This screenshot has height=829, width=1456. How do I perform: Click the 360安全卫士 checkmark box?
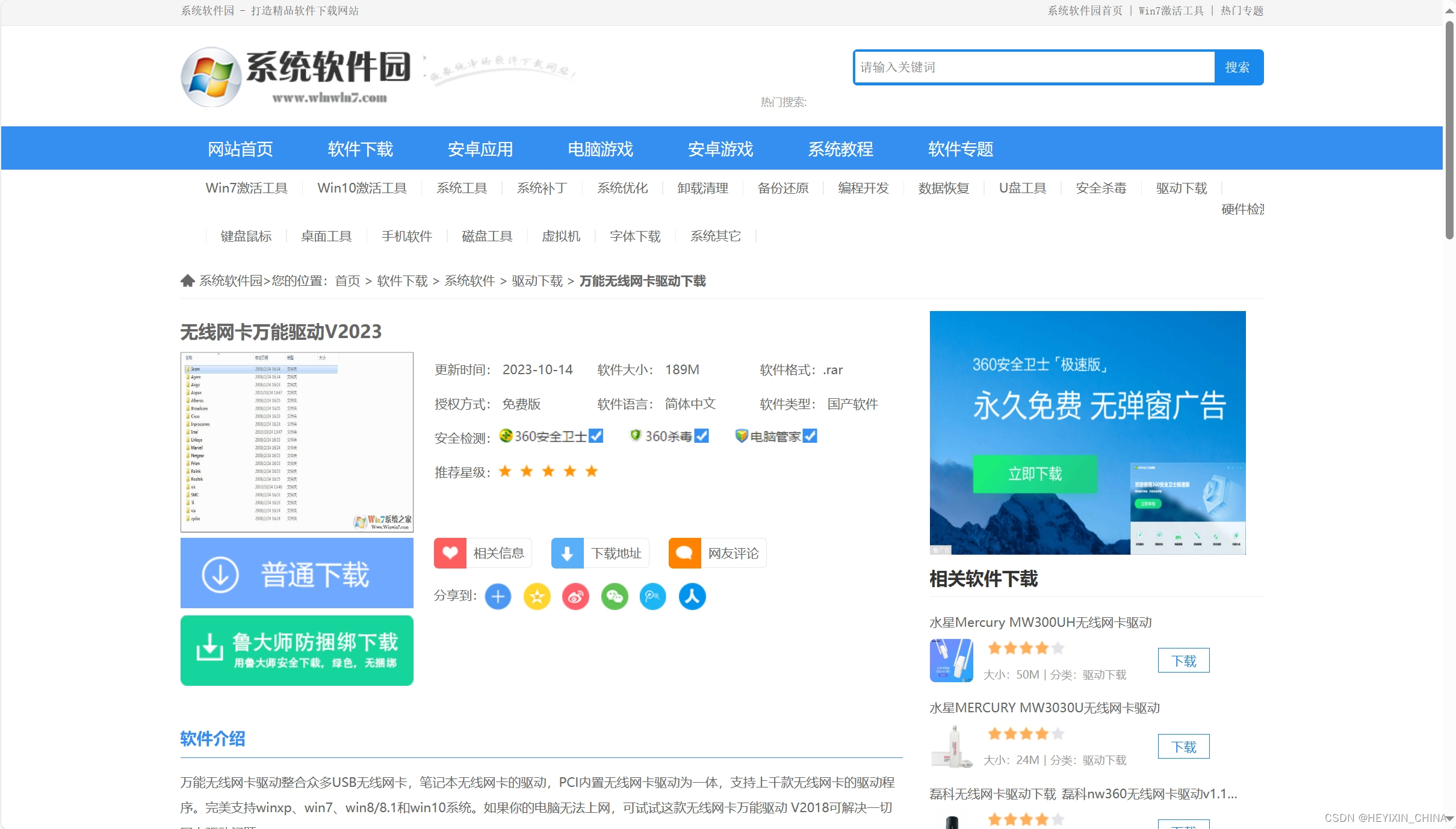596,436
